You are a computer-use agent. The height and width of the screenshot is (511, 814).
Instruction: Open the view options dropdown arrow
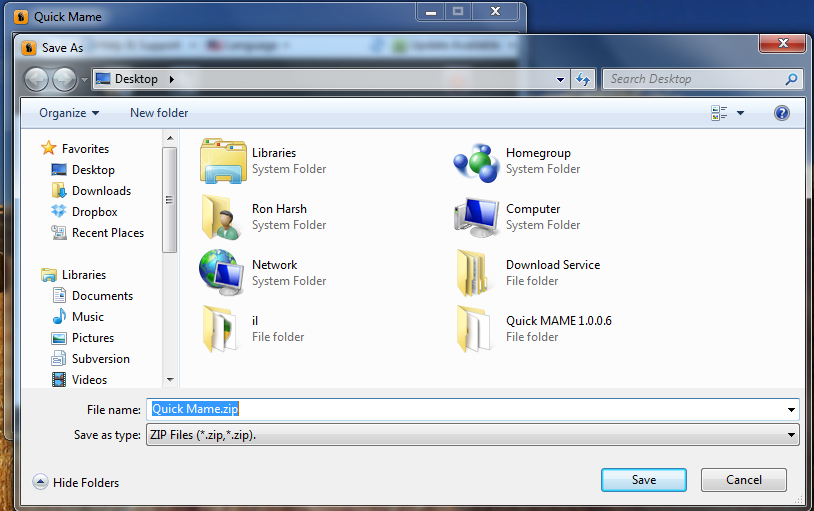[740, 113]
